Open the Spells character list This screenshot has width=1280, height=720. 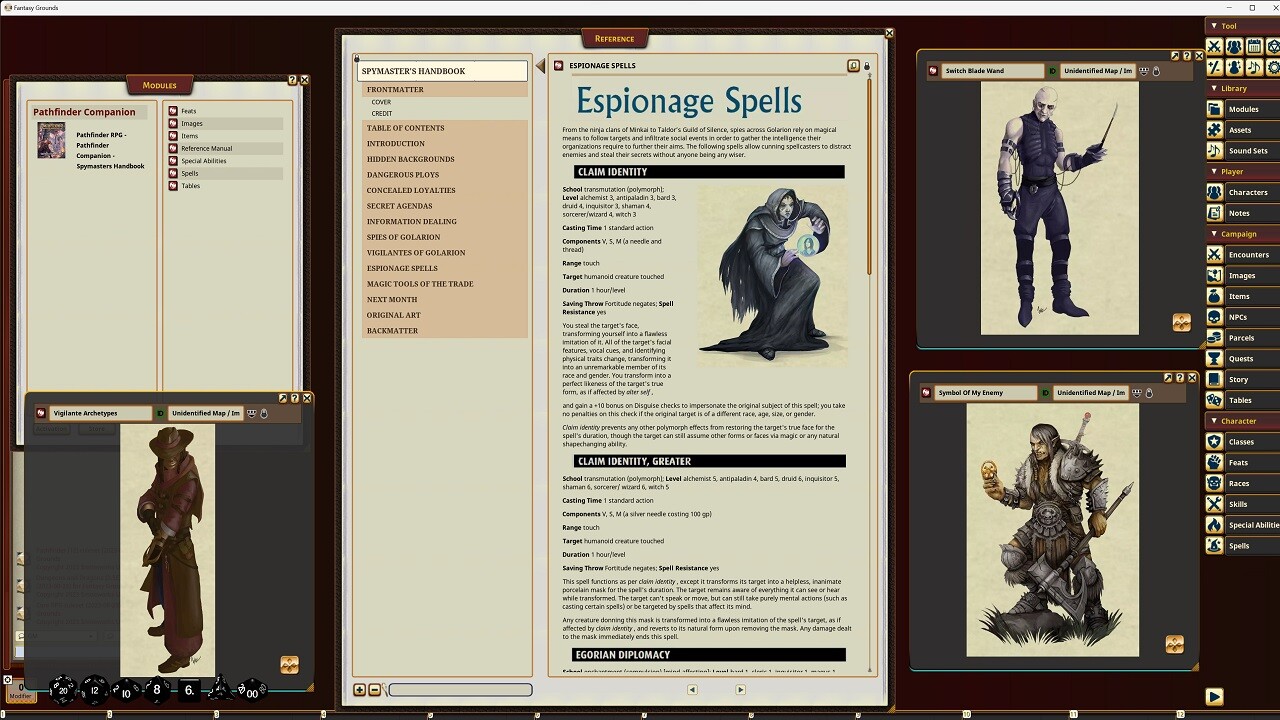(1239, 546)
